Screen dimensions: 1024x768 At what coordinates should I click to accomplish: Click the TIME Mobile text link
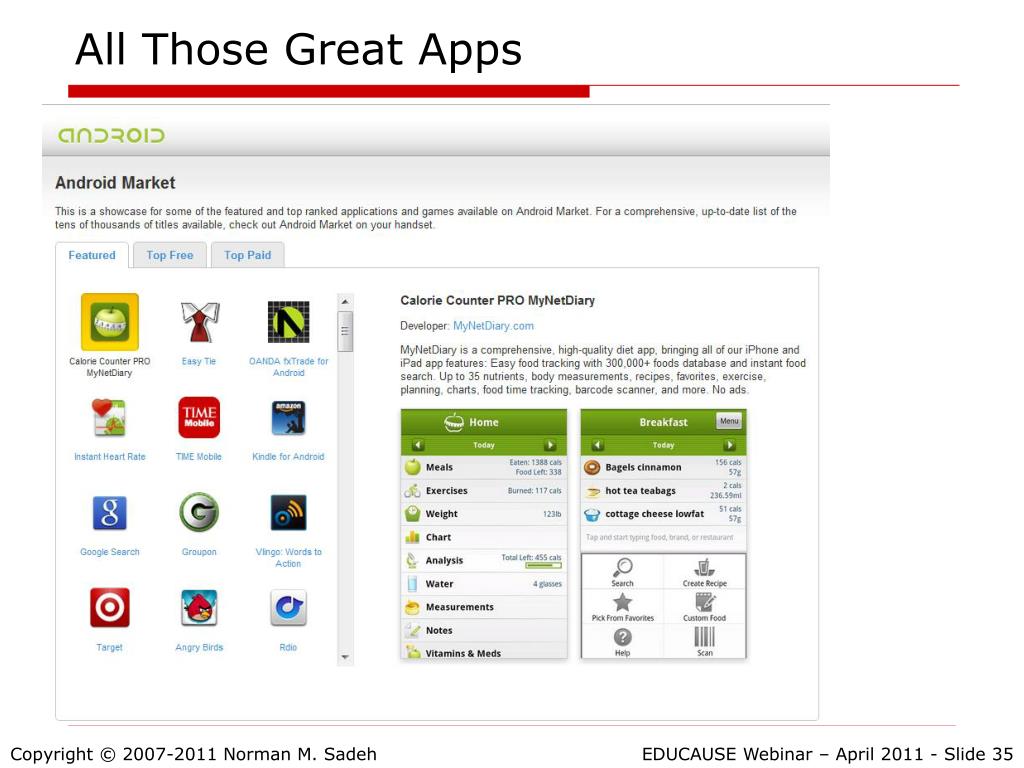pos(199,456)
